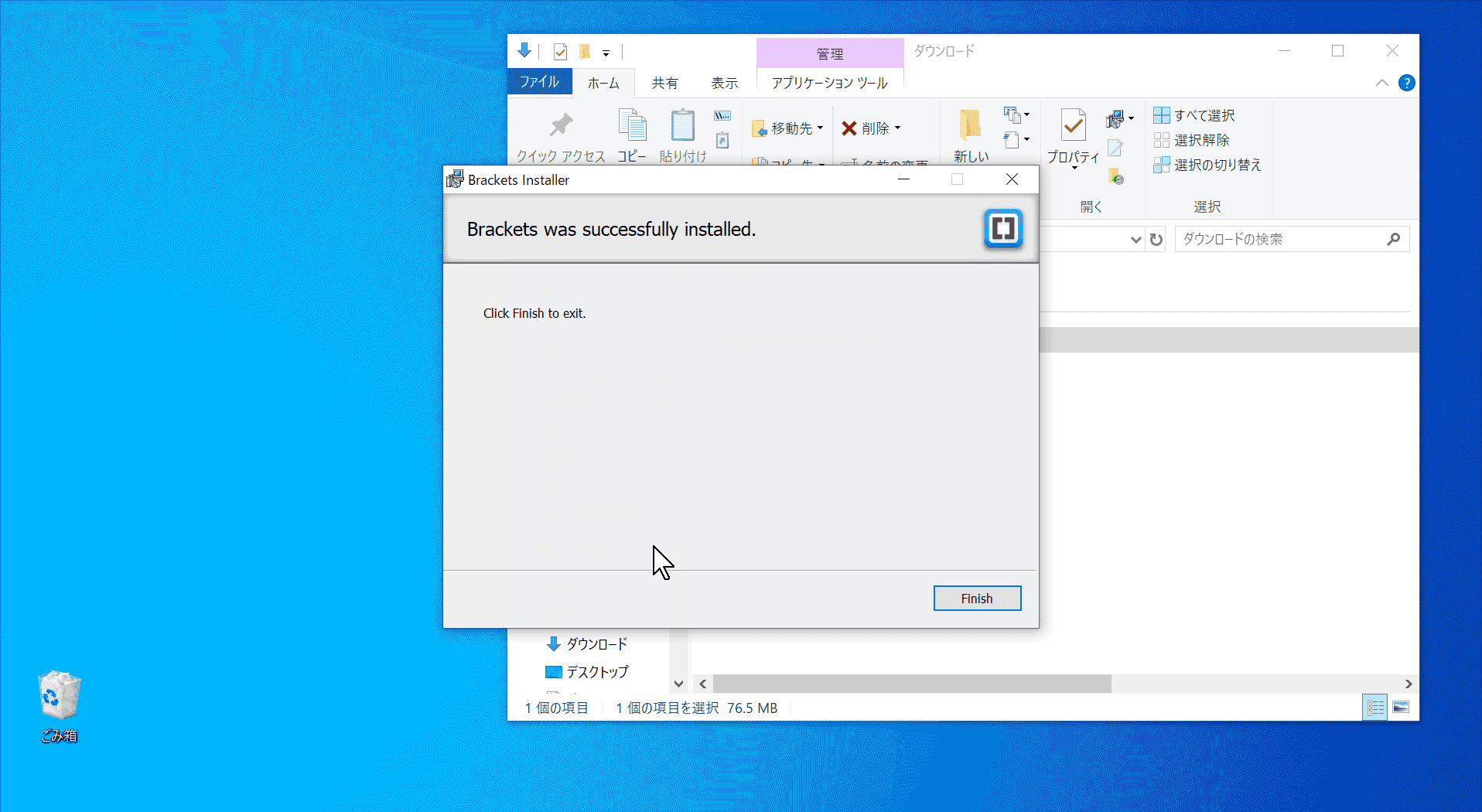The width and height of the screenshot is (1482, 812).
Task: Open the easy access dropdown in ribbon
Action: click(1016, 140)
